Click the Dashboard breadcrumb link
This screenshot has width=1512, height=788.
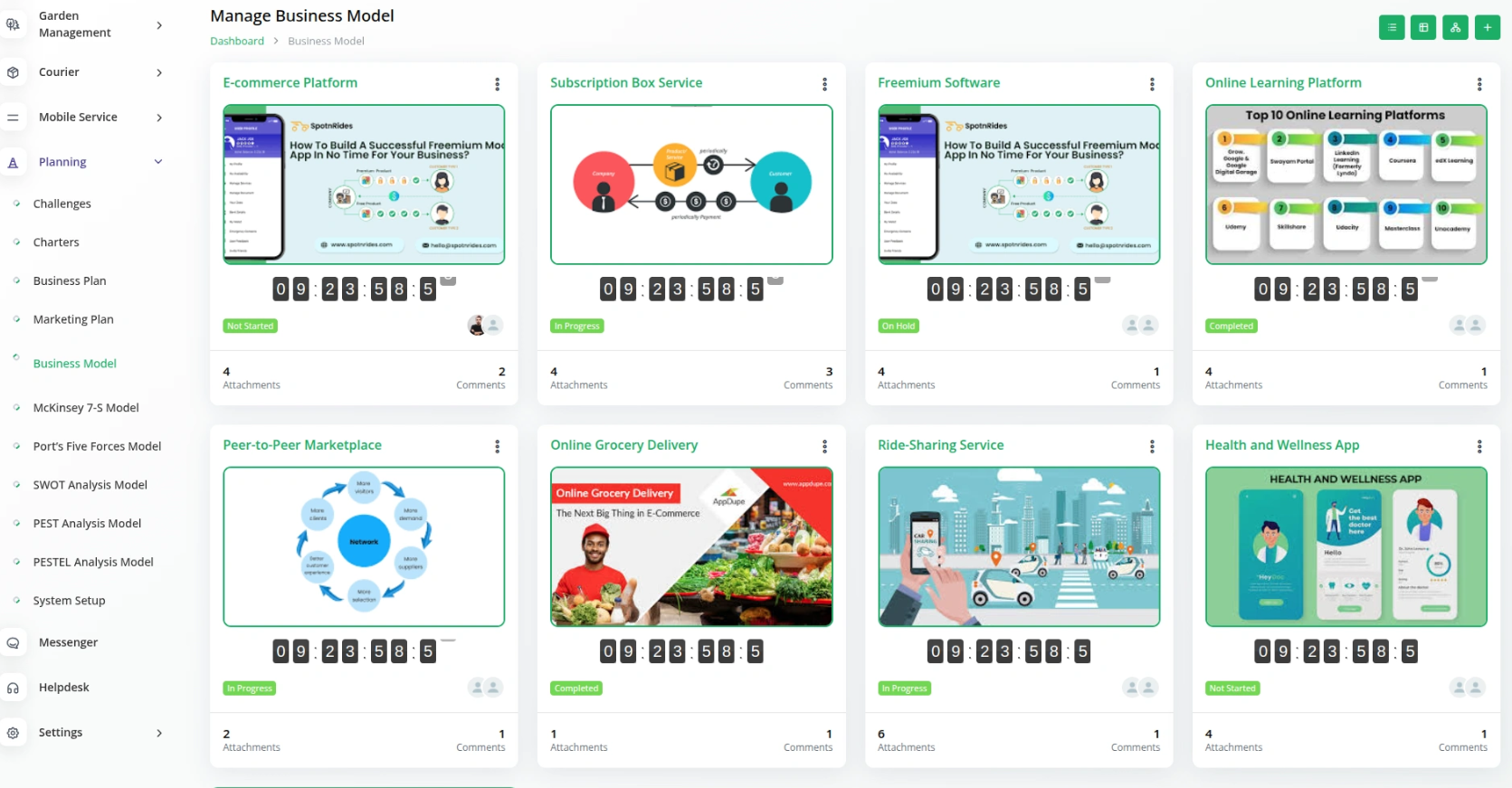click(237, 41)
